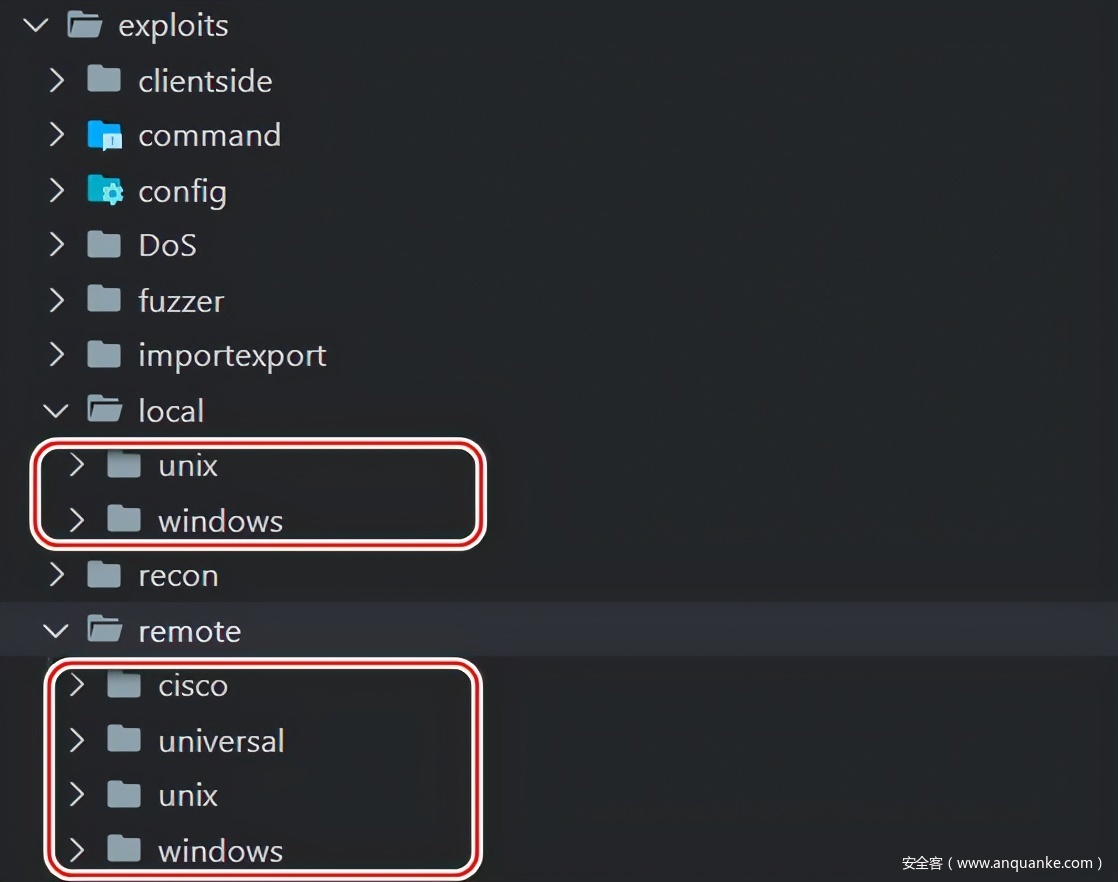Click the importexport folder icon
This screenshot has height=882, width=1118.
(104, 355)
